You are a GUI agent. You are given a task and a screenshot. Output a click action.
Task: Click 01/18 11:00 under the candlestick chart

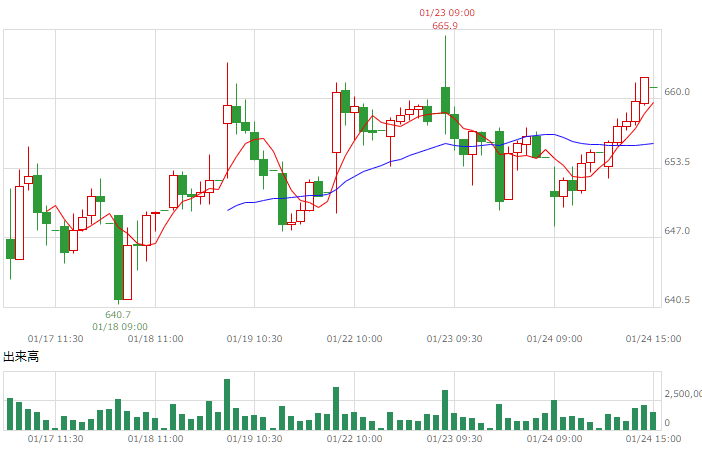pyautogui.click(x=155, y=339)
